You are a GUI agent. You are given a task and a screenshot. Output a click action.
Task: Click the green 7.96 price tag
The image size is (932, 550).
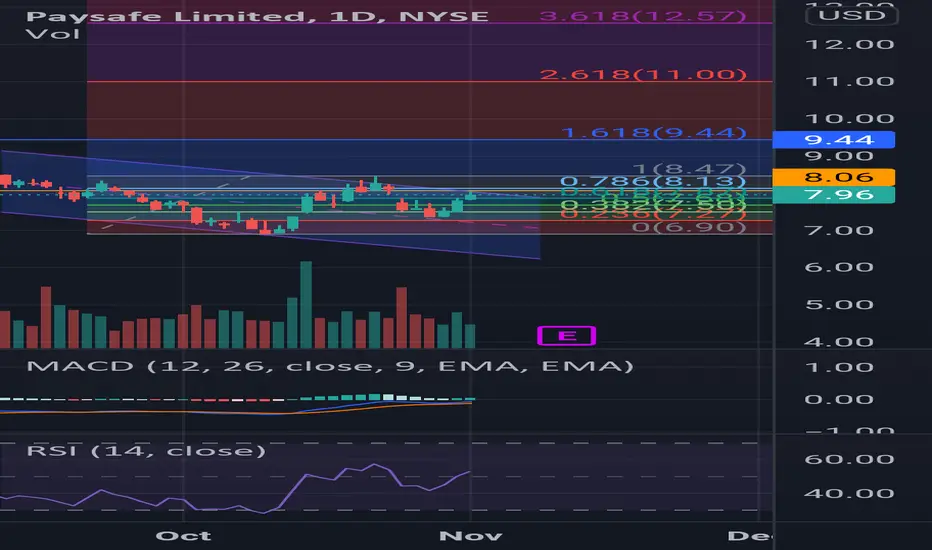tap(833, 194)
